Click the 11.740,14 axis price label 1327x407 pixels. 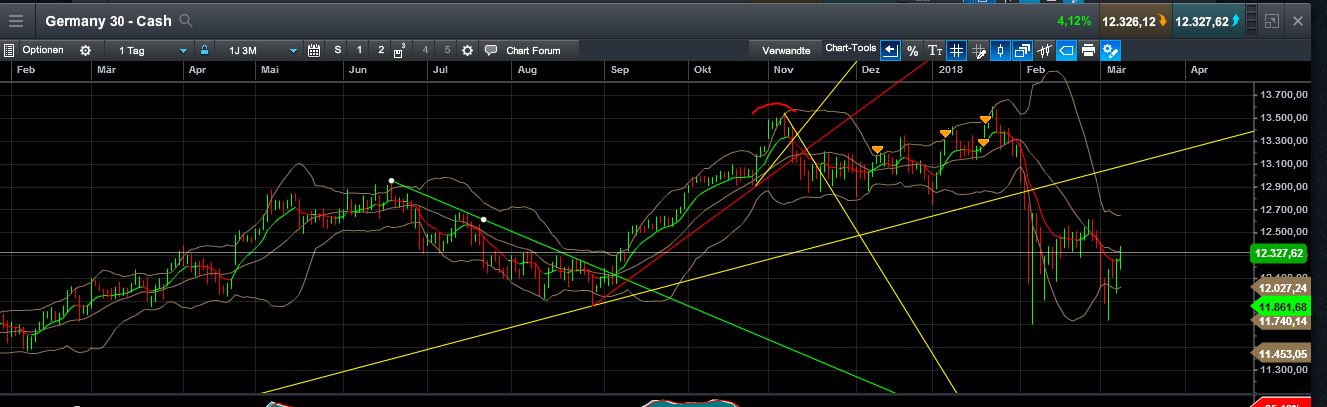pyautogui.click(x=1281, y=321)
